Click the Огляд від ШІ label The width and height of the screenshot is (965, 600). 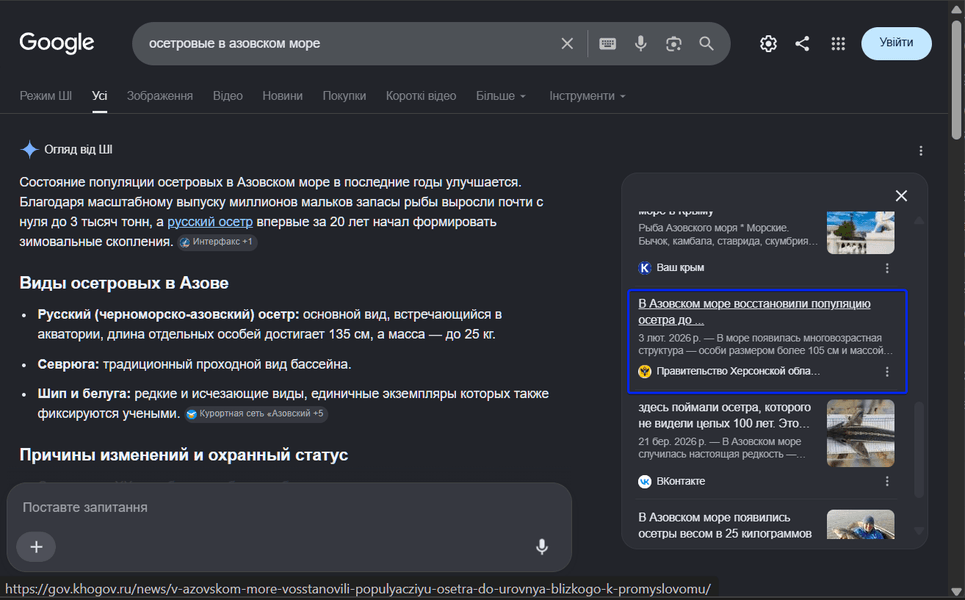(78, 150)
